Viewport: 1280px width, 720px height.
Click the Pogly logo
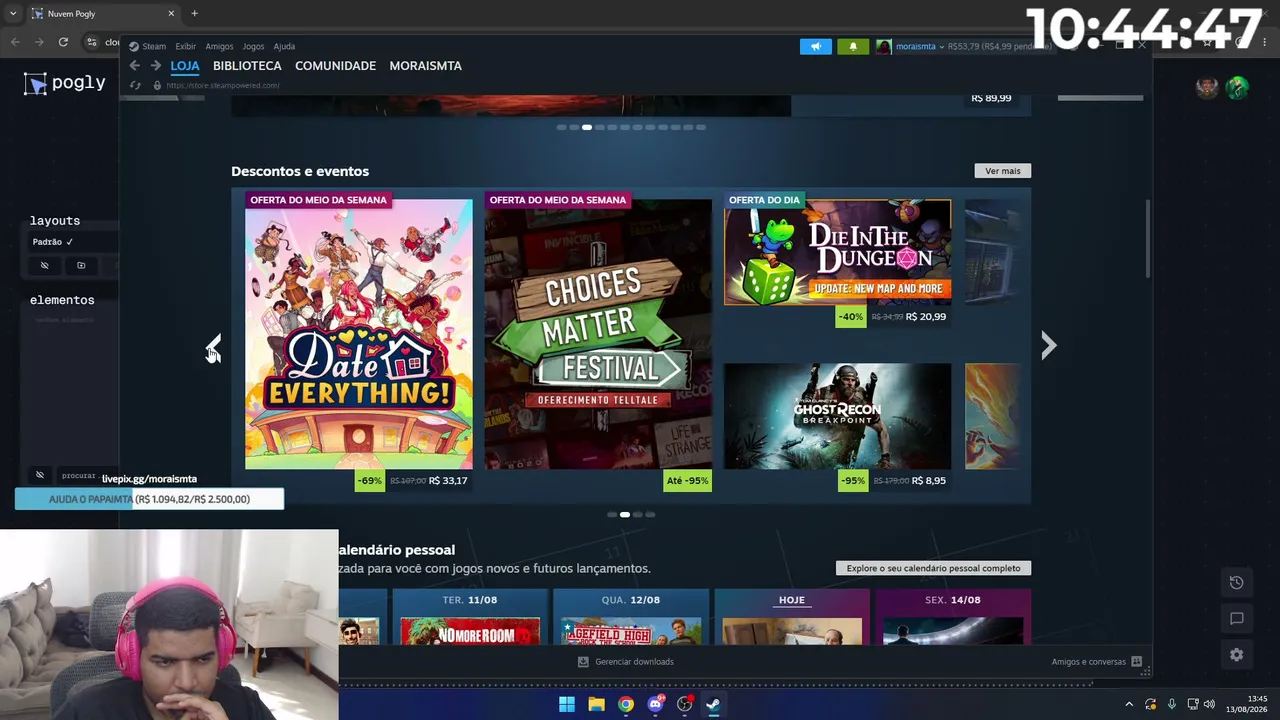coord(65,83)
